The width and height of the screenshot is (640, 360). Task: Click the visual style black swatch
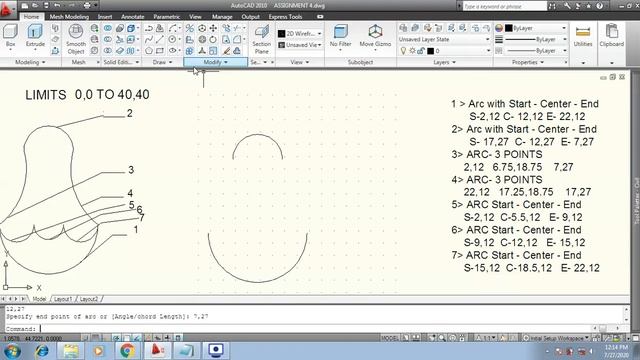[x=282, y=33]
